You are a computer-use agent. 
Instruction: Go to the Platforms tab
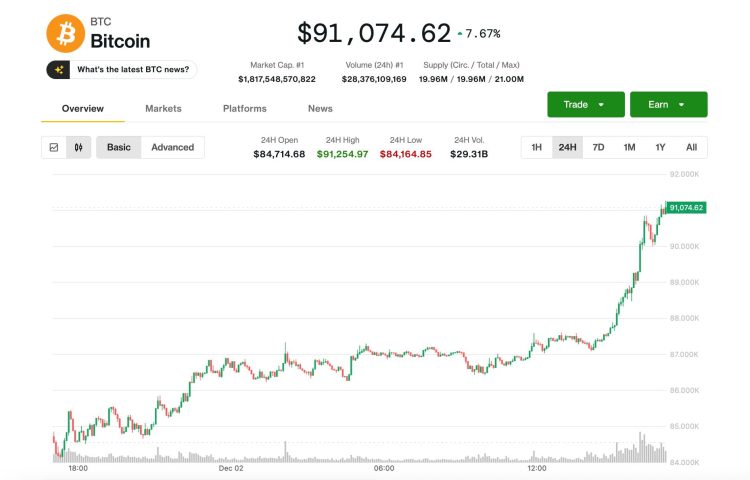click(244, 108)
